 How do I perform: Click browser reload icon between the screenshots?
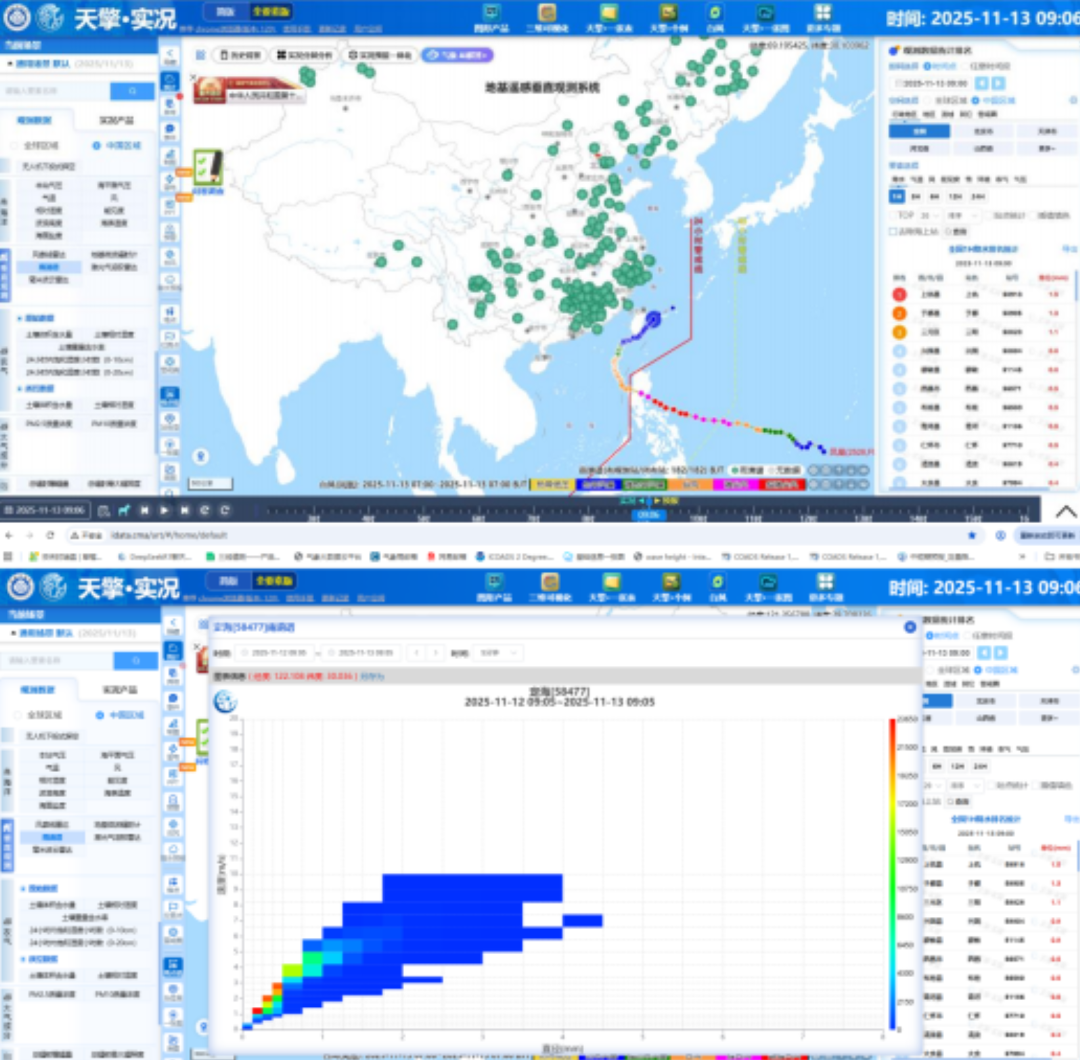pyautogui.click(x=50, y=535)
